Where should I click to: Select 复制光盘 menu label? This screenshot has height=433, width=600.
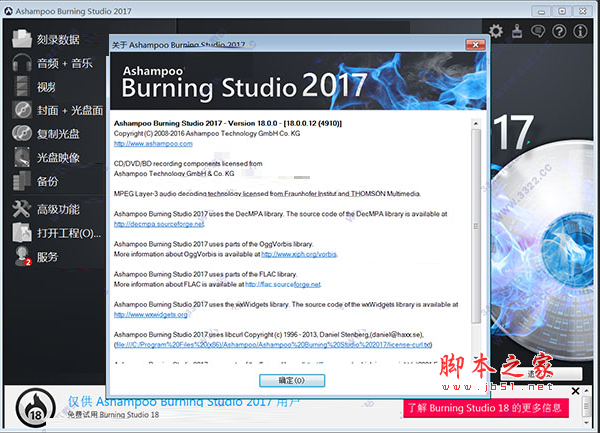click(x=58, y=134)
